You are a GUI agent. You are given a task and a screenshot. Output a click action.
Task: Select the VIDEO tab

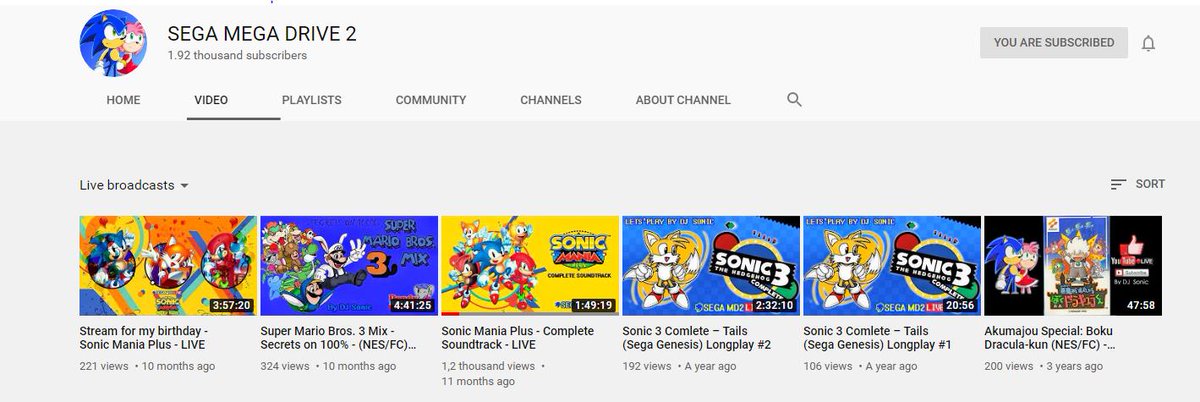211,100
